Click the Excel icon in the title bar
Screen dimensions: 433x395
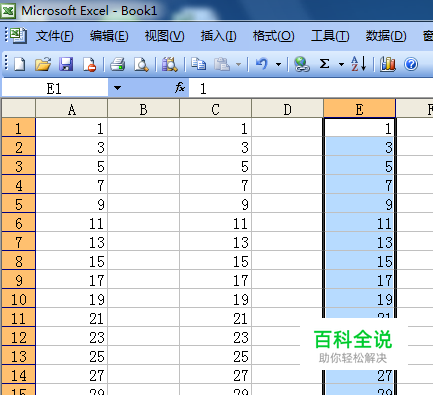(x=8, y=10)
